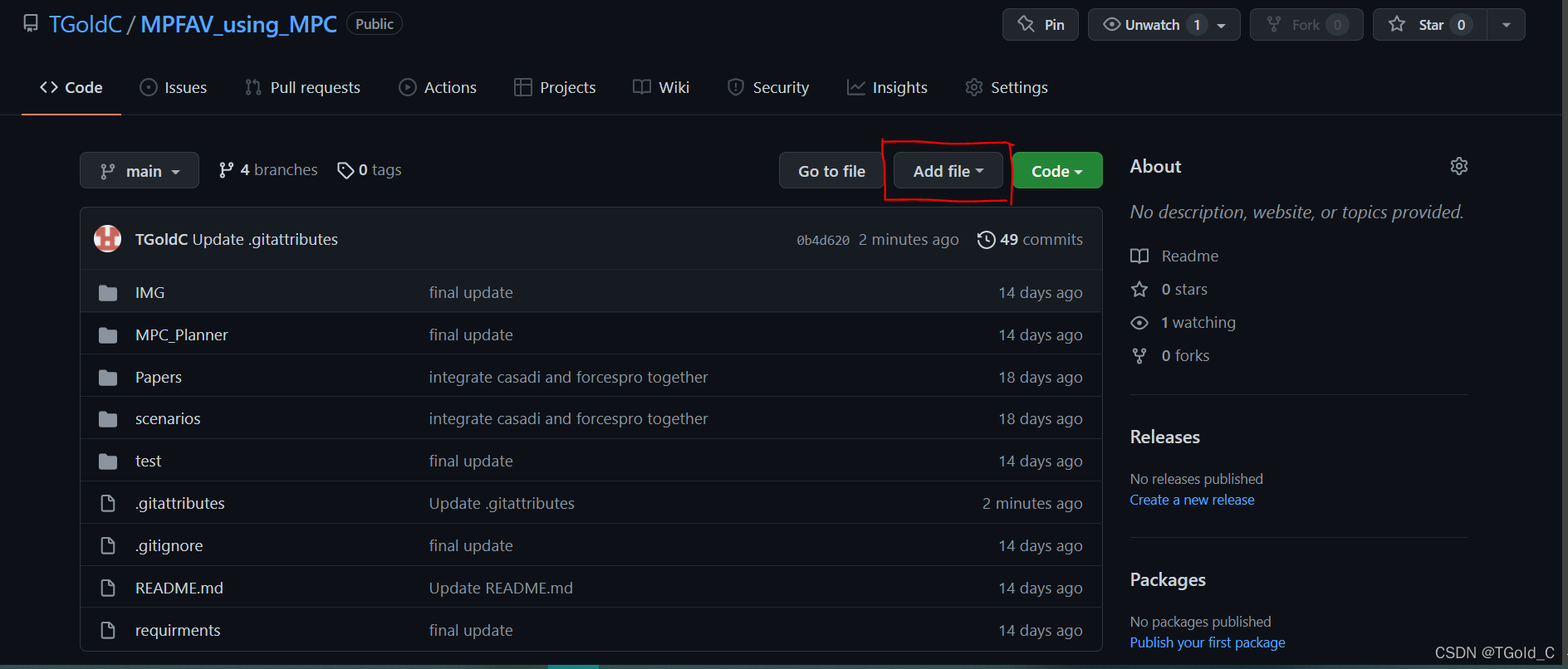Click the Star button
1568x669 pixels.
coord(1429,25)
